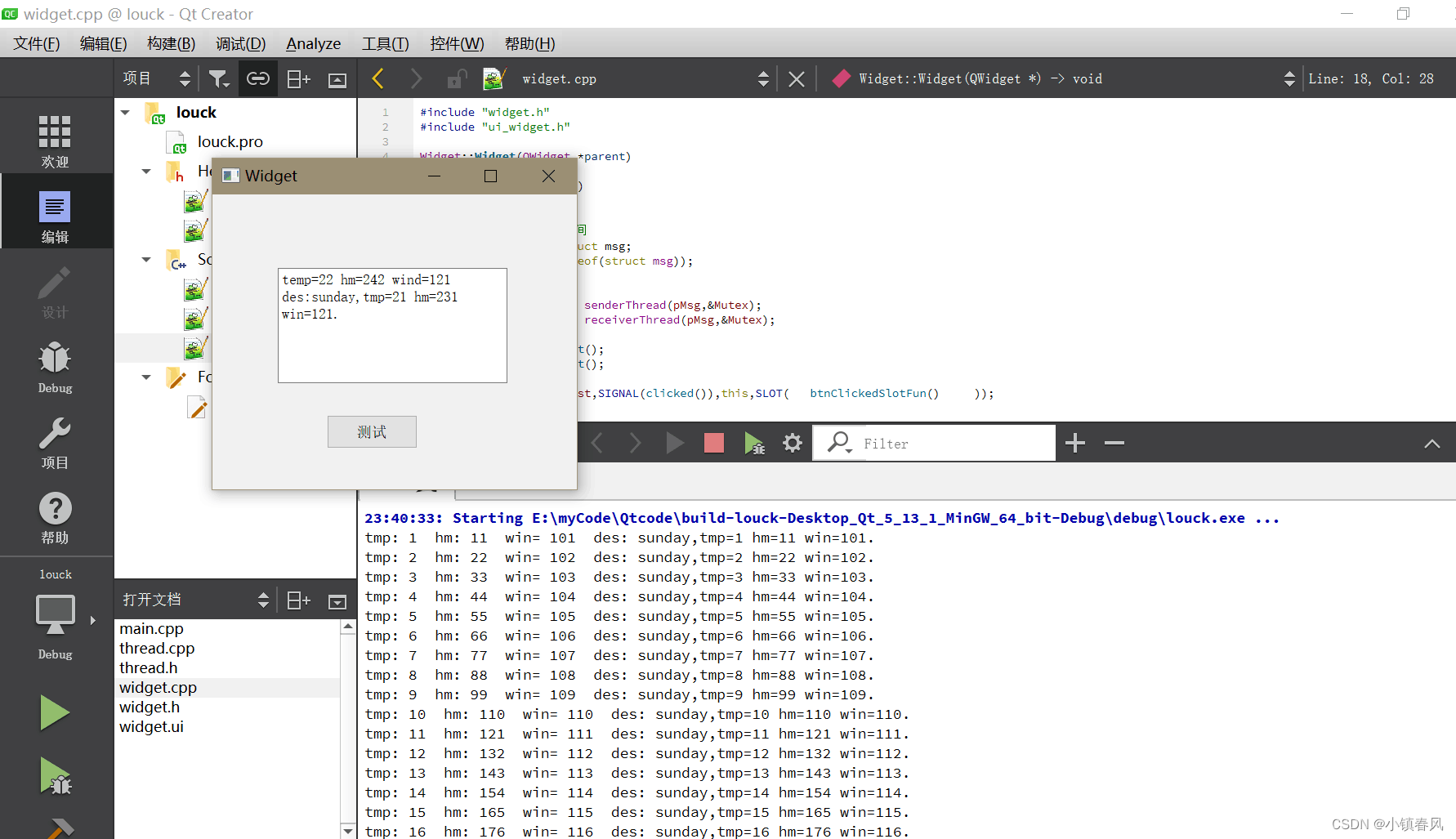Open the Analyze menu
Viewport: 1456px width, 839px height.
[313, 43]
